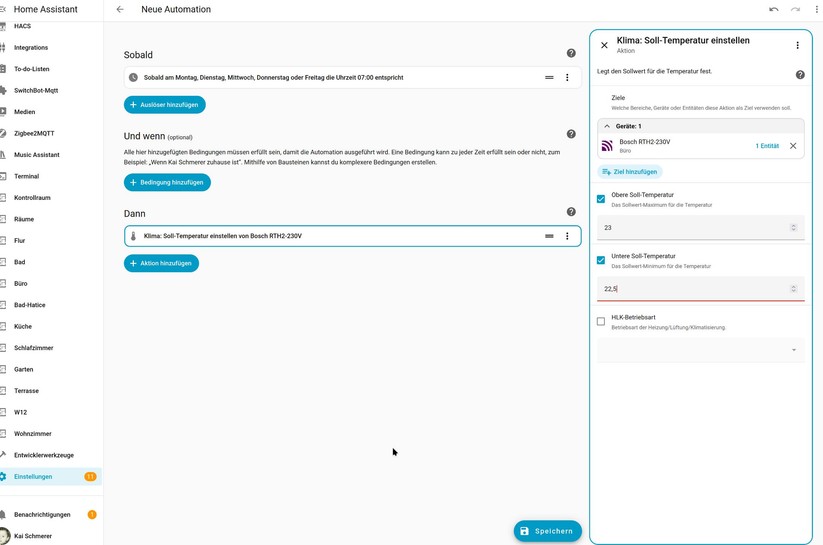Click stepper of Untere Soll-Temperatur field
The image size is (823, 545).
tap(794, 289)
